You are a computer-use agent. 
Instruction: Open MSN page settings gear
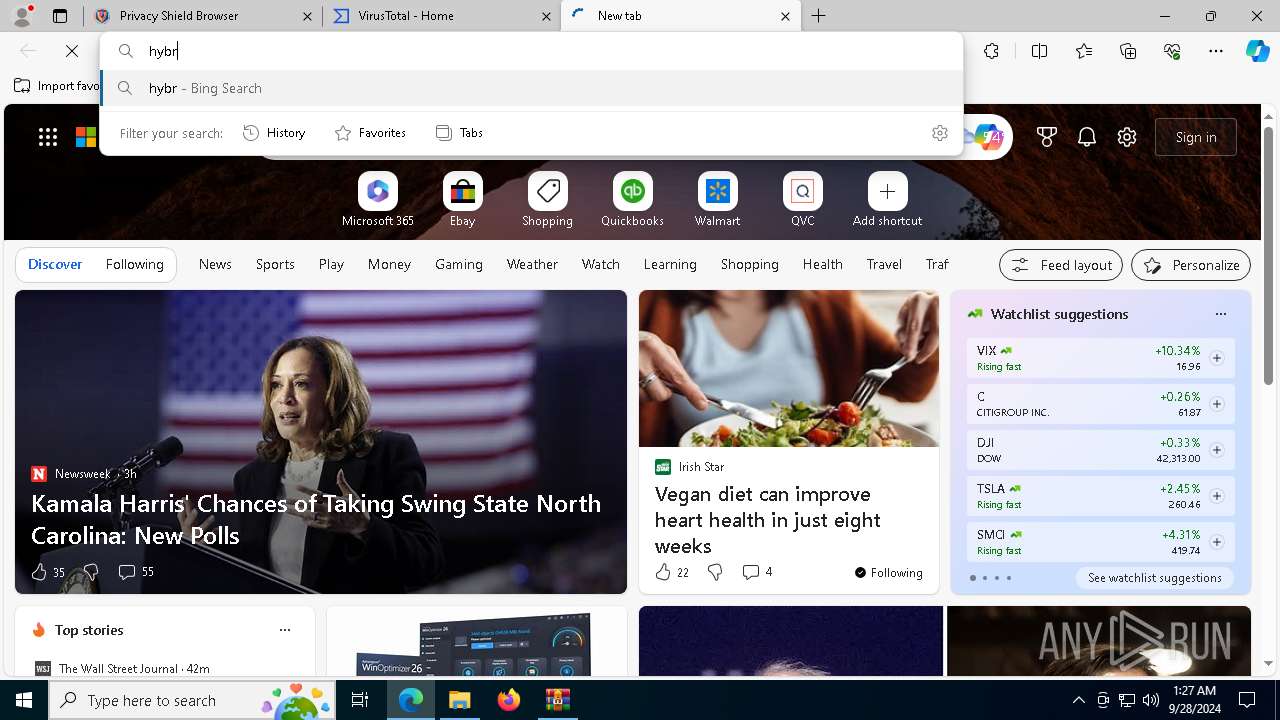click(x=1127, y=137)
